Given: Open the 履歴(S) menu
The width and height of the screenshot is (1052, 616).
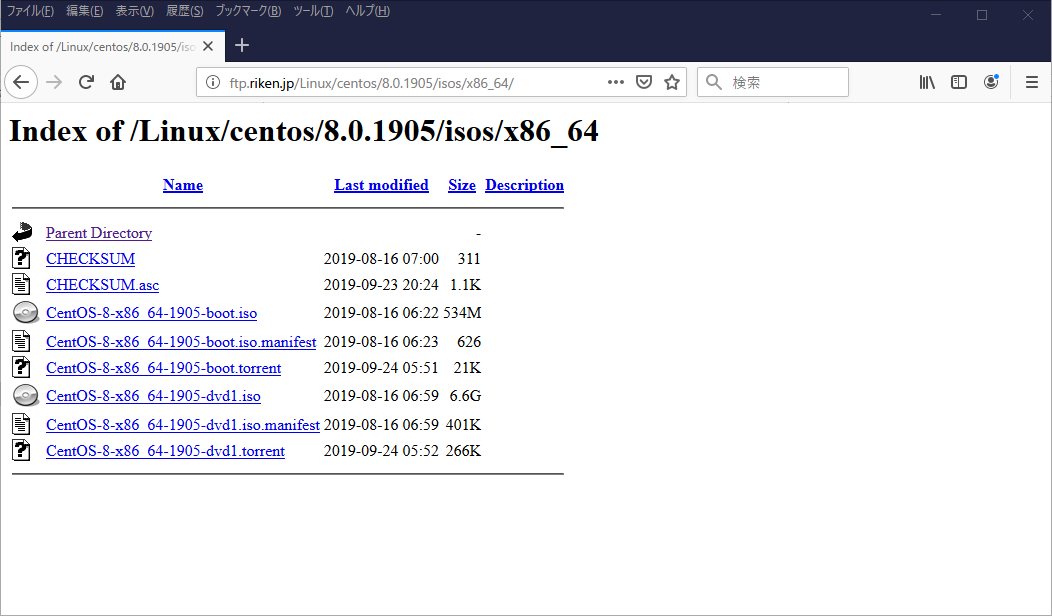Looking at the screenshot, I should coord(185,11).
